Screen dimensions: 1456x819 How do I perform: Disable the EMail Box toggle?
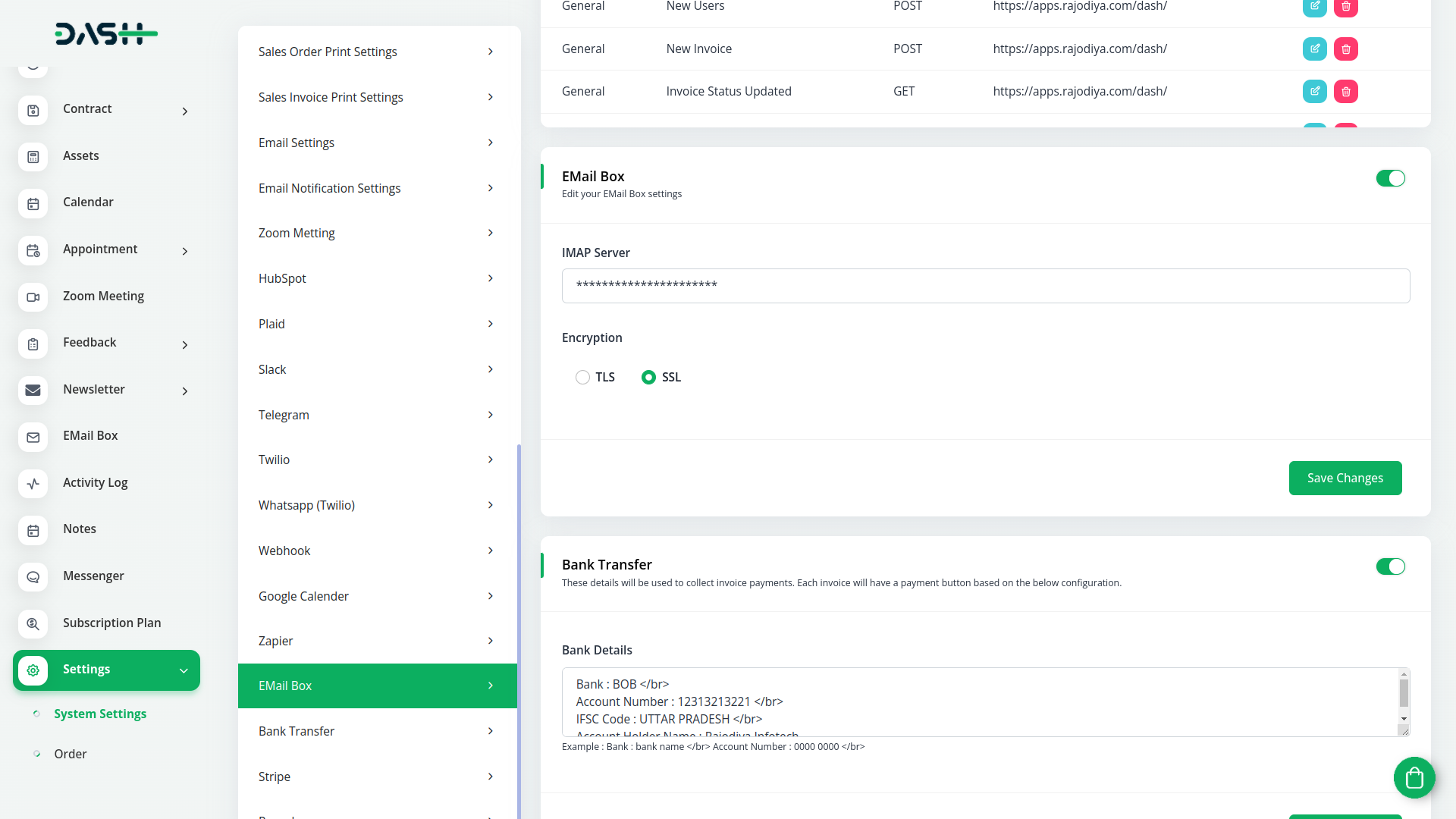[1390, 178]
